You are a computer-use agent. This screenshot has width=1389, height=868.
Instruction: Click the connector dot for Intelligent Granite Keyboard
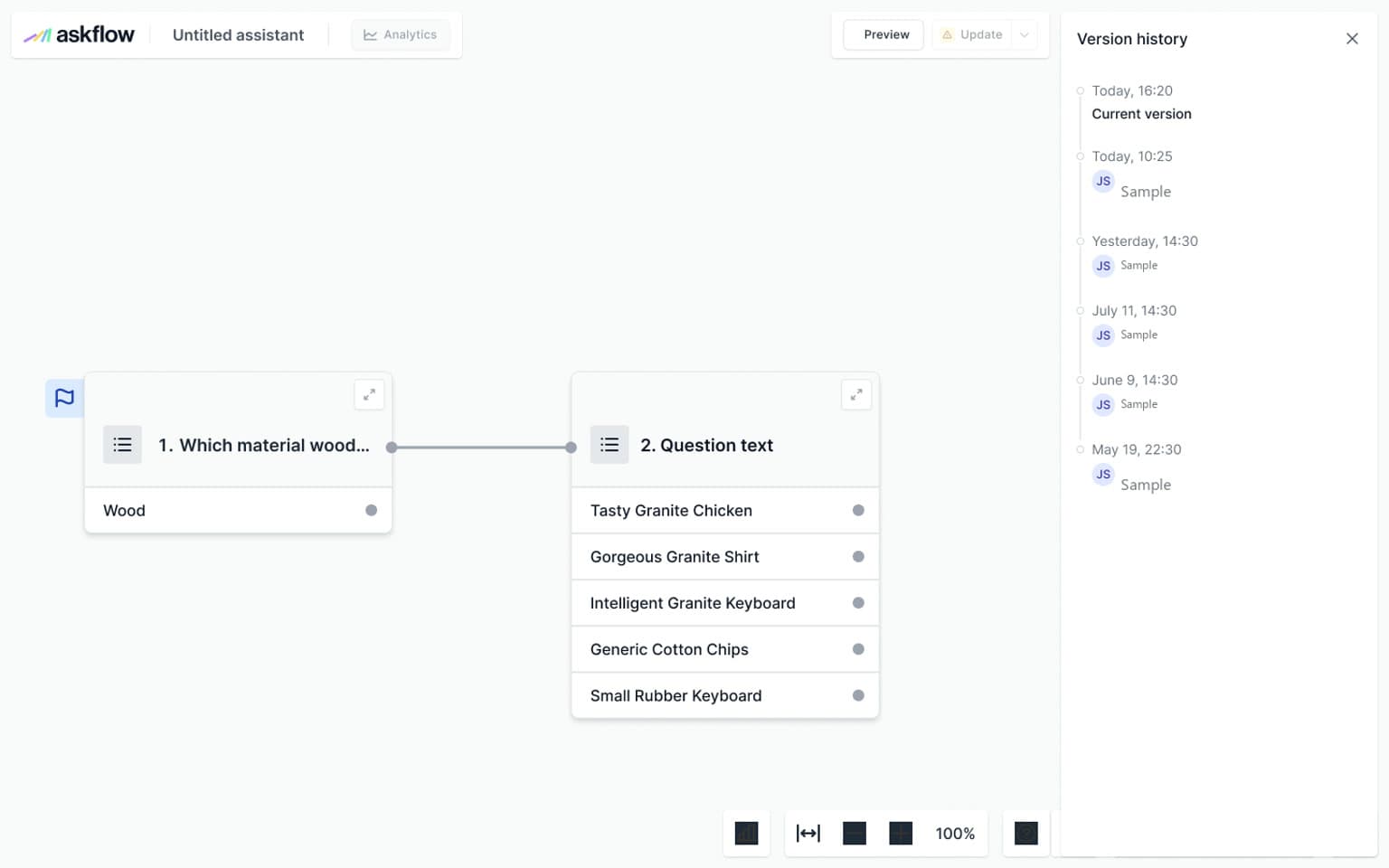pyautogui.click(x=858, y=602)
